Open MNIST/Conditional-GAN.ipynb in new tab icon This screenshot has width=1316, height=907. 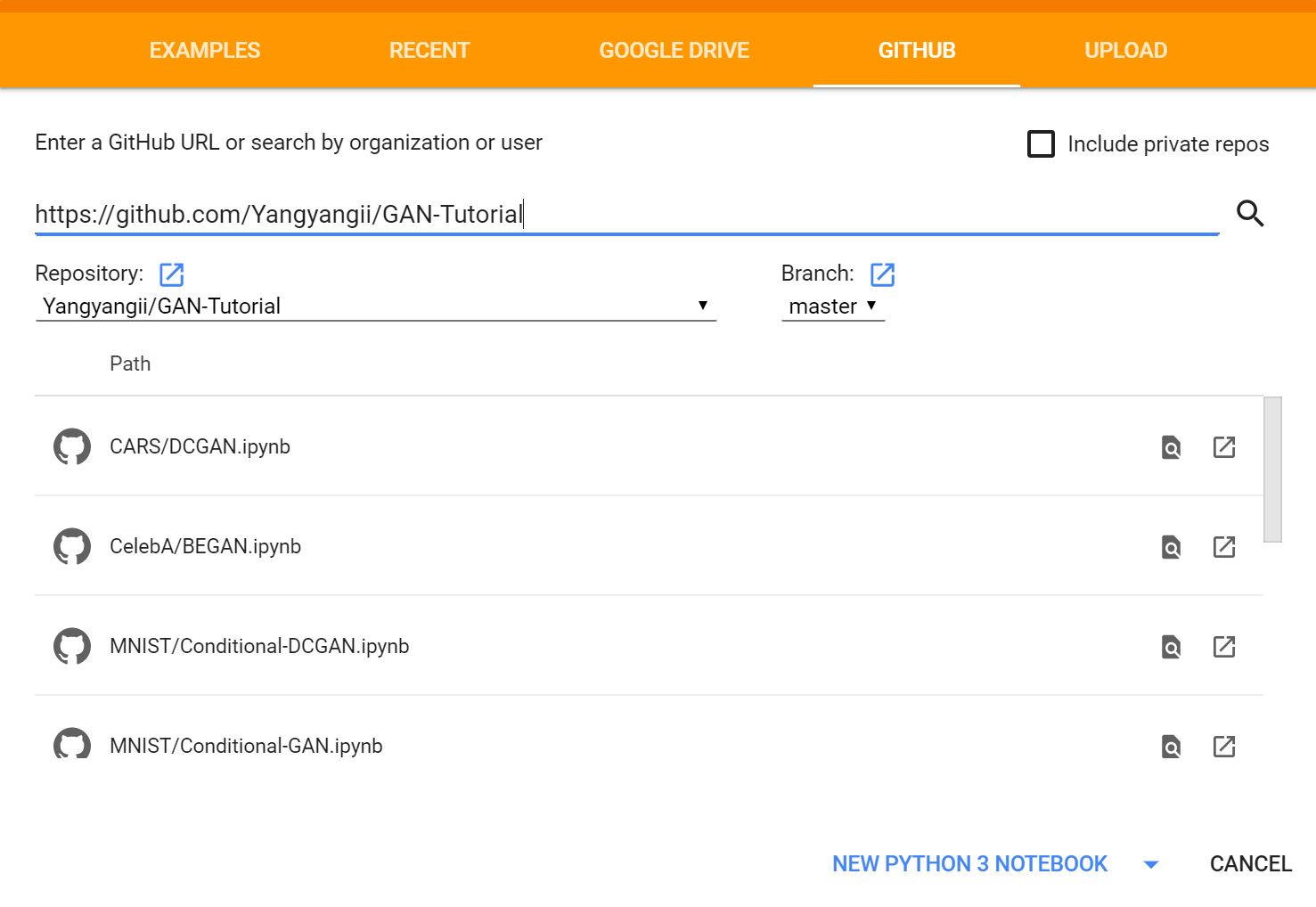click(x=1224, y=747)
